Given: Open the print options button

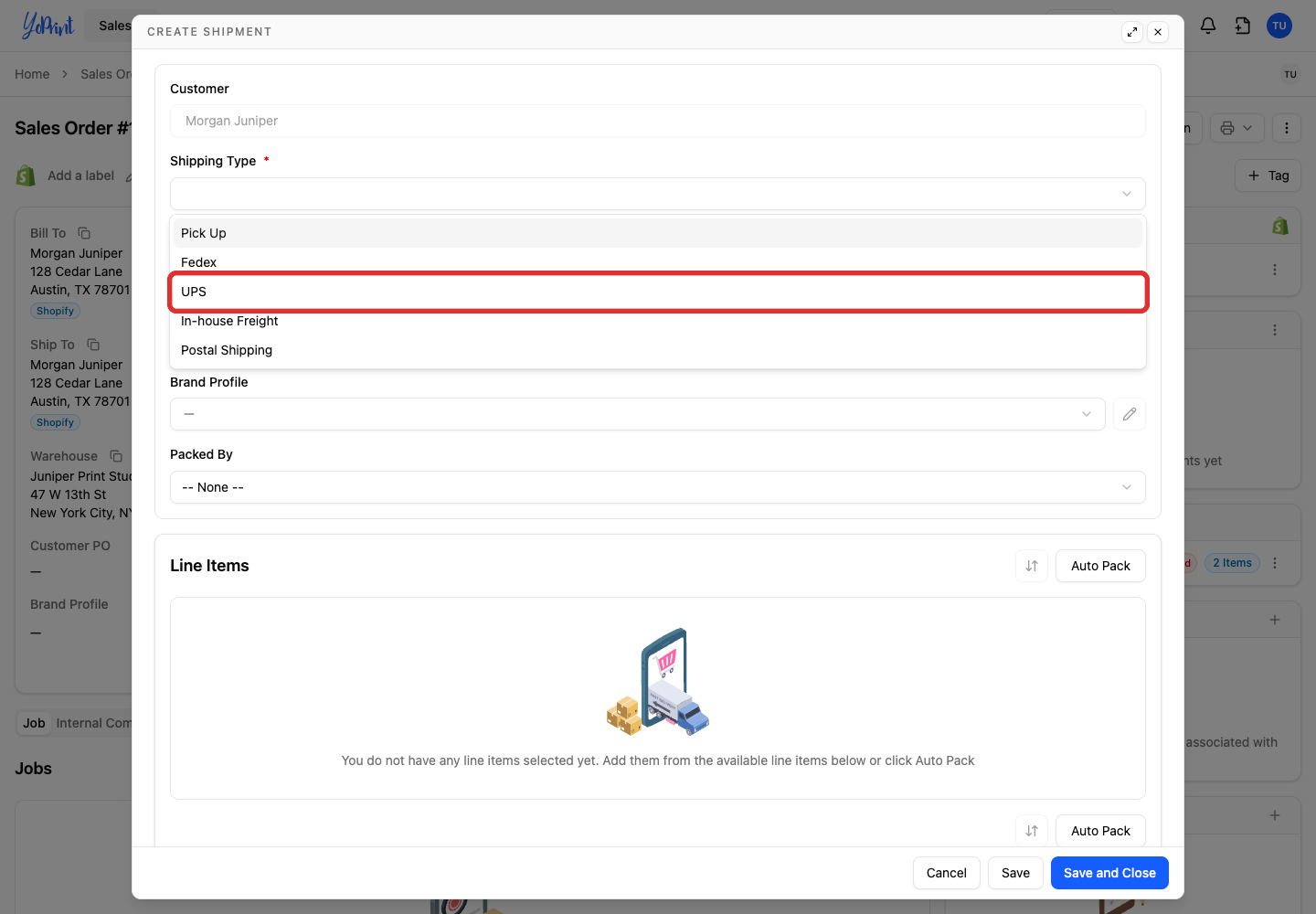Looking at the screenshot, I should (x=1236, y=128).
